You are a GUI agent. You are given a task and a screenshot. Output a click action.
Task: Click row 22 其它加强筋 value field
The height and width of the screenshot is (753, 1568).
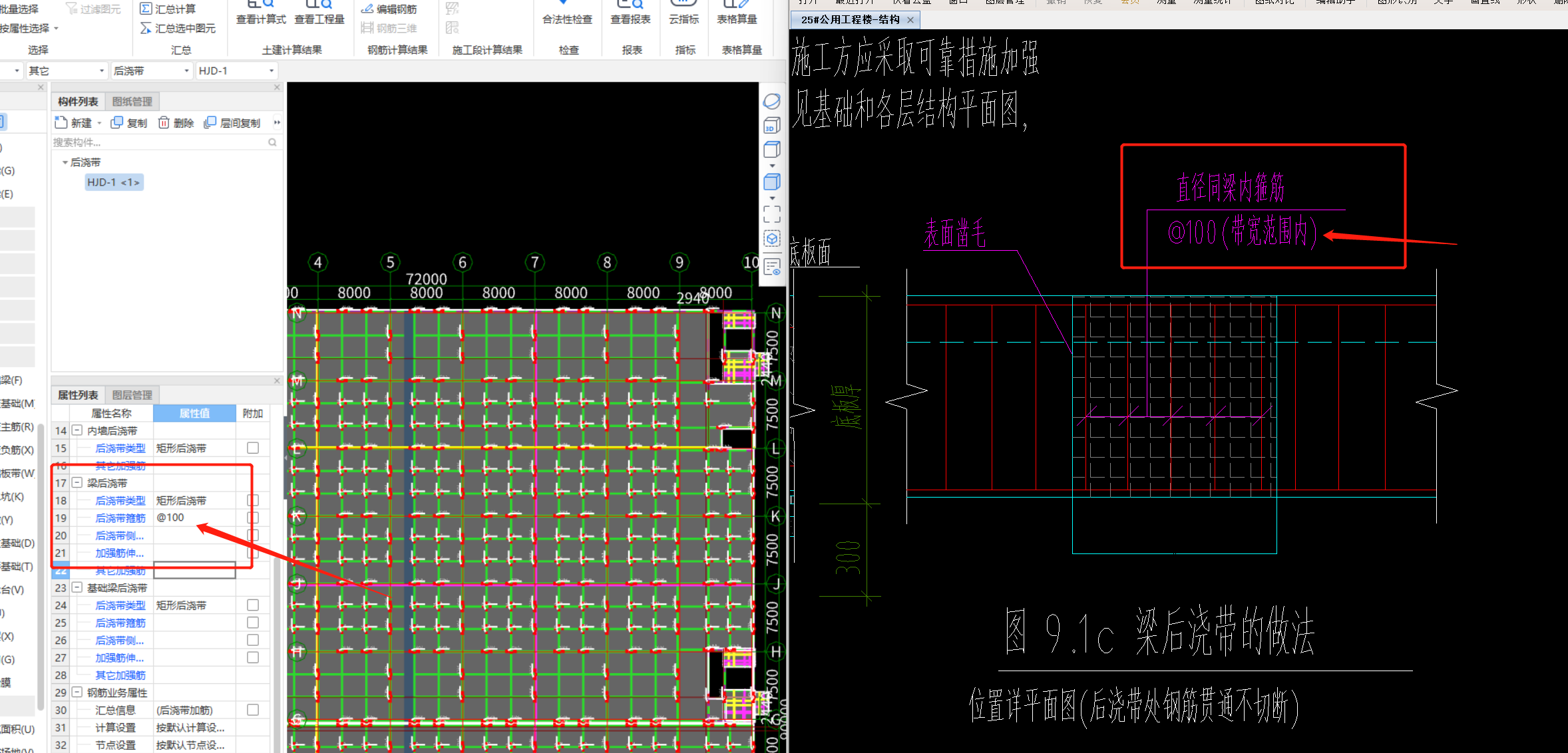click(x=194, y=570)
